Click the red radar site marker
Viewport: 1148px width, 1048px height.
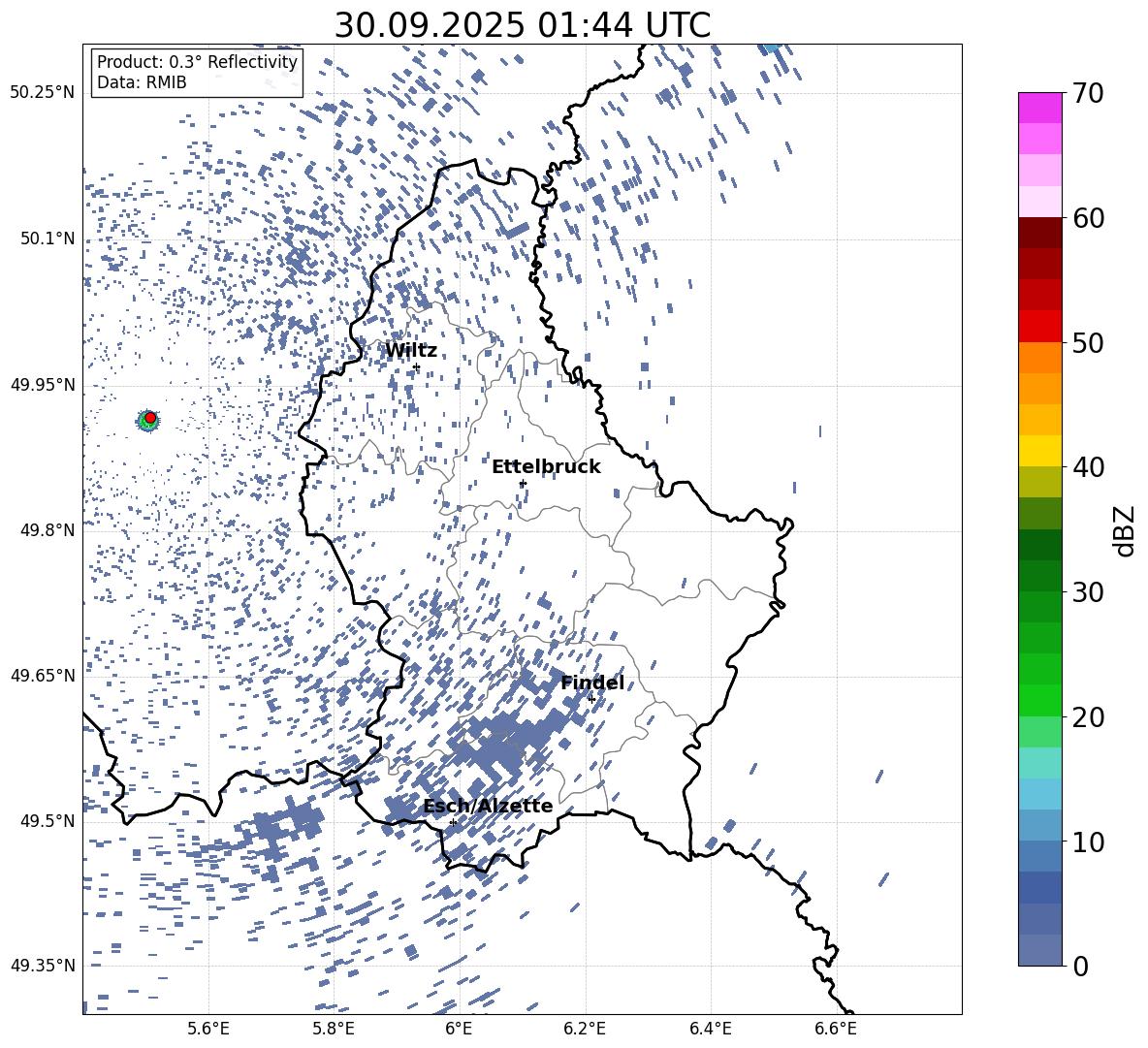tap(150, 418)
